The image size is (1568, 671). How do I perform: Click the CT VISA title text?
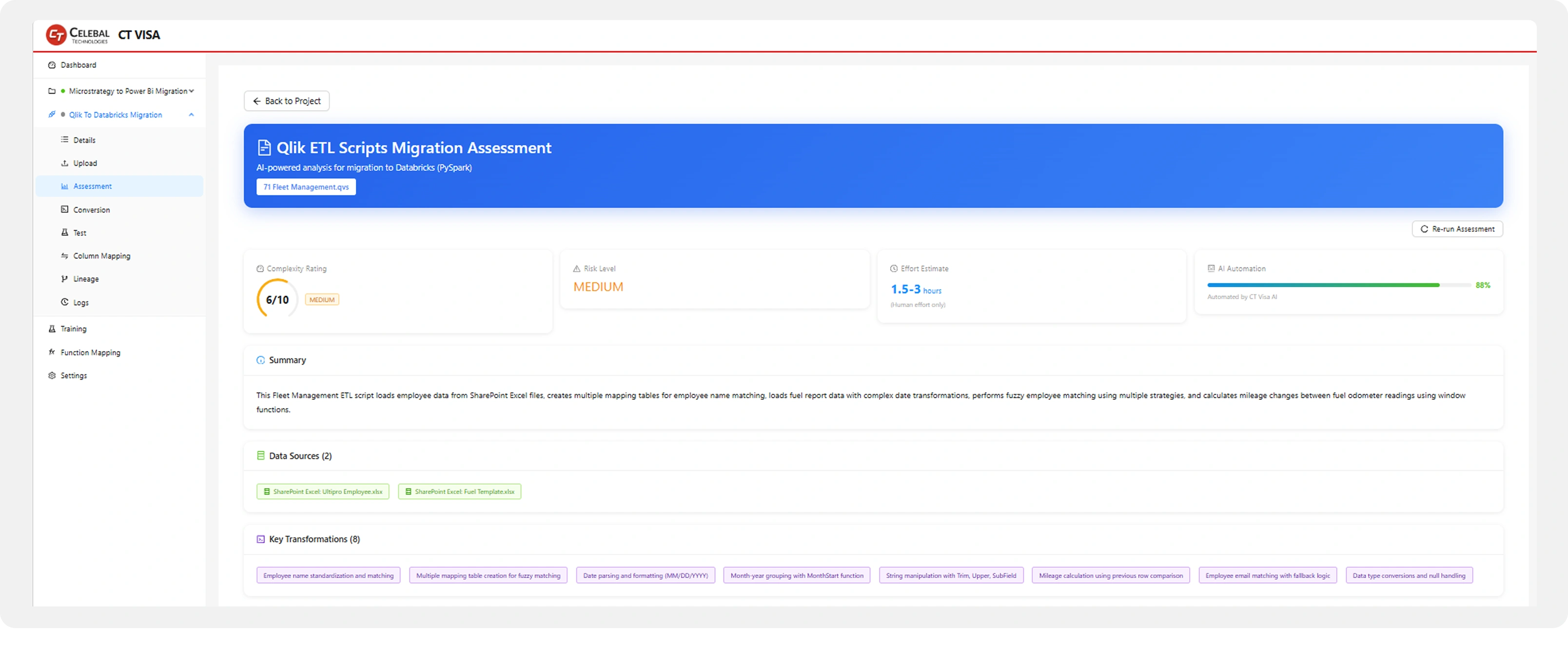[139, 35]
